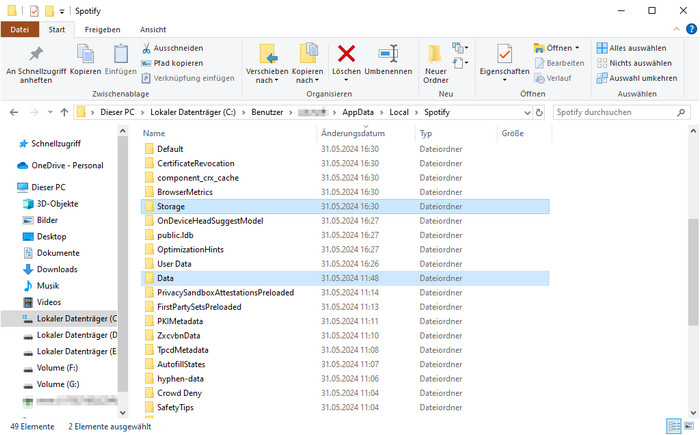Select OneDrive - Personal in sidebar
This screenshot has width=700, height=435.
67,165
